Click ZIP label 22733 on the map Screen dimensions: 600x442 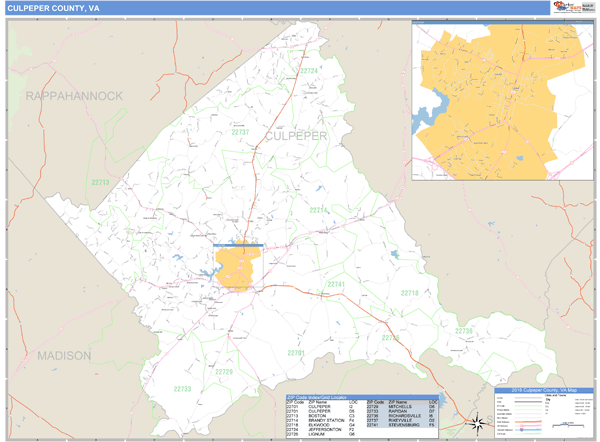click(x=182, y=389)
